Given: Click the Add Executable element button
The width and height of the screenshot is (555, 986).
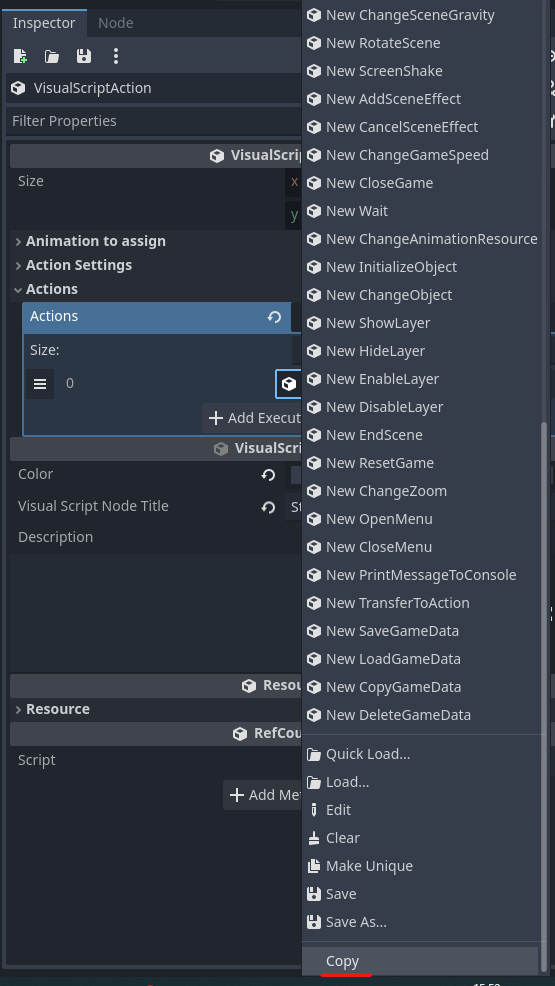Looking at the screenshot, I should [x=251, y=418].
